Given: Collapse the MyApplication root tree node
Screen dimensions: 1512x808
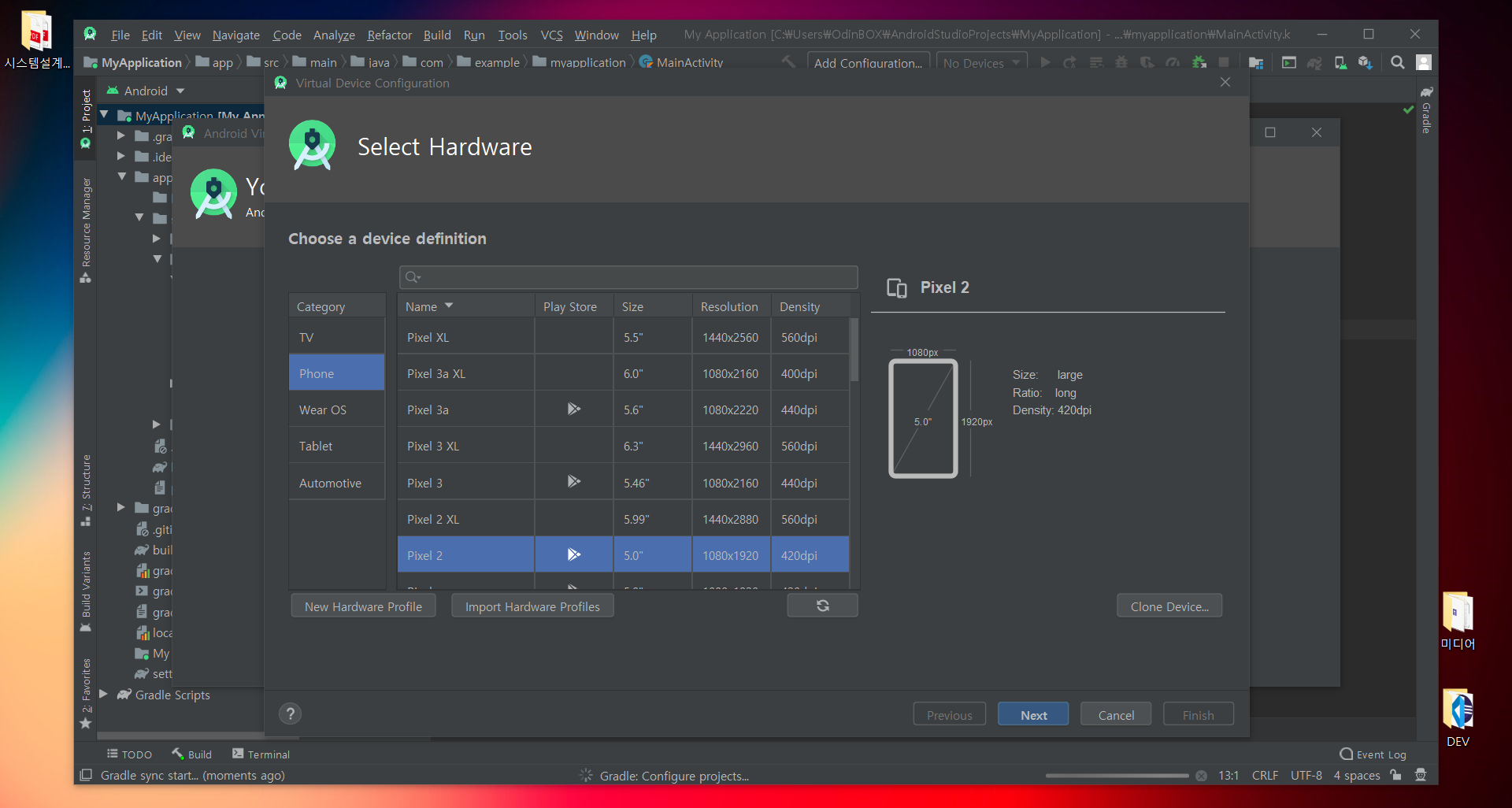Looking at the screenshot, I should point(104,115).
